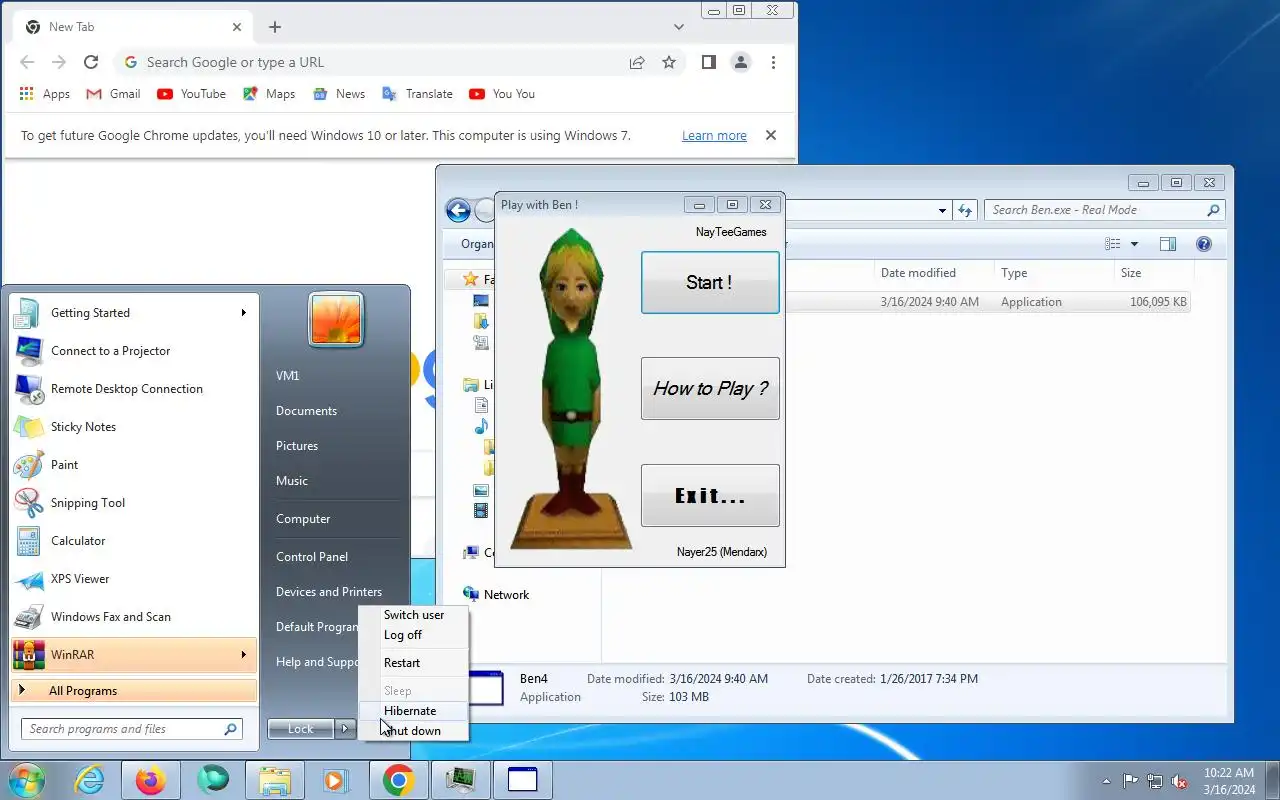Click the Start! button in Play with Ben

(x=710, y=283)
